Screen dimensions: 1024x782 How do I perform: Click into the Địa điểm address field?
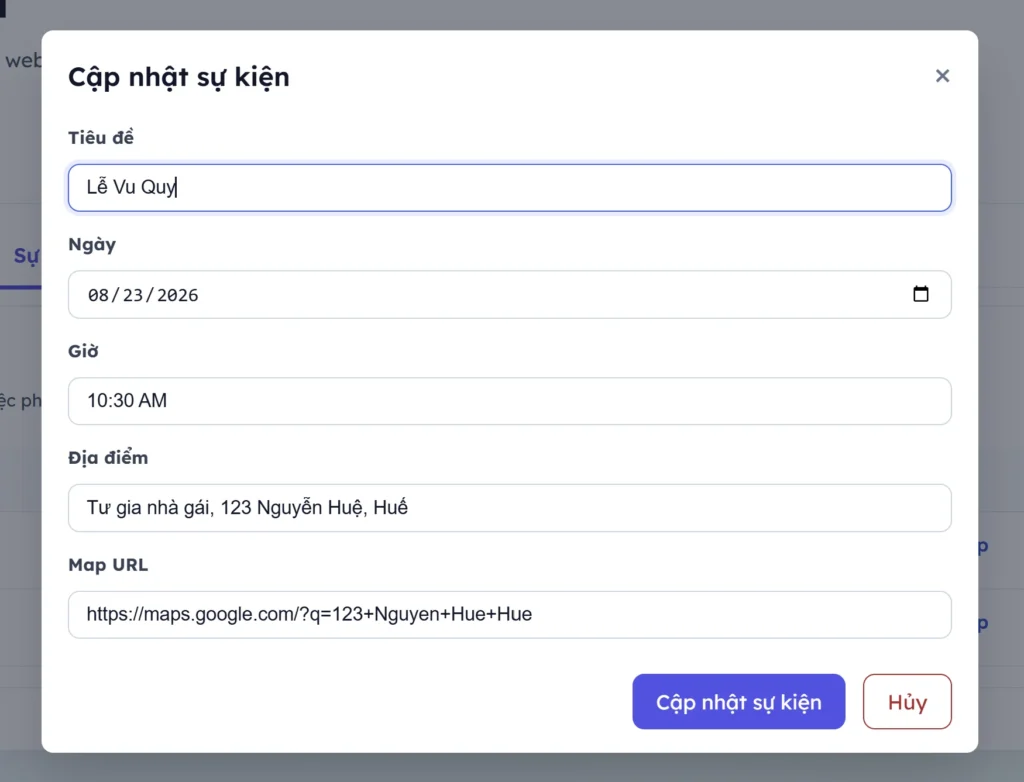(509, 508)
